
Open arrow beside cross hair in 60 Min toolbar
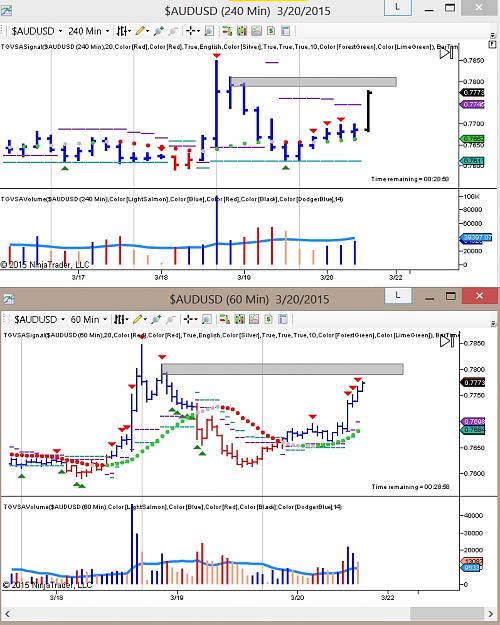click(196, 320)
